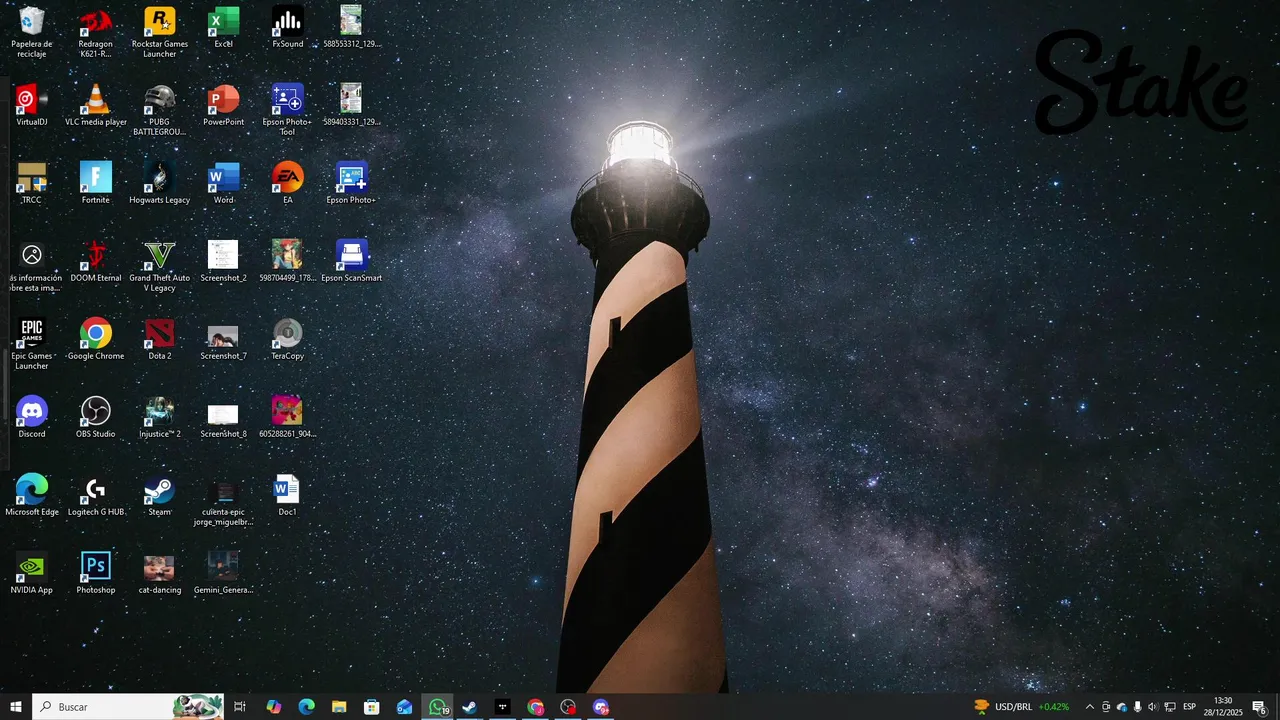This screenshot has height=720, width=1280.
Task: Select the Doc1 Word document
Action: [288, 496]
